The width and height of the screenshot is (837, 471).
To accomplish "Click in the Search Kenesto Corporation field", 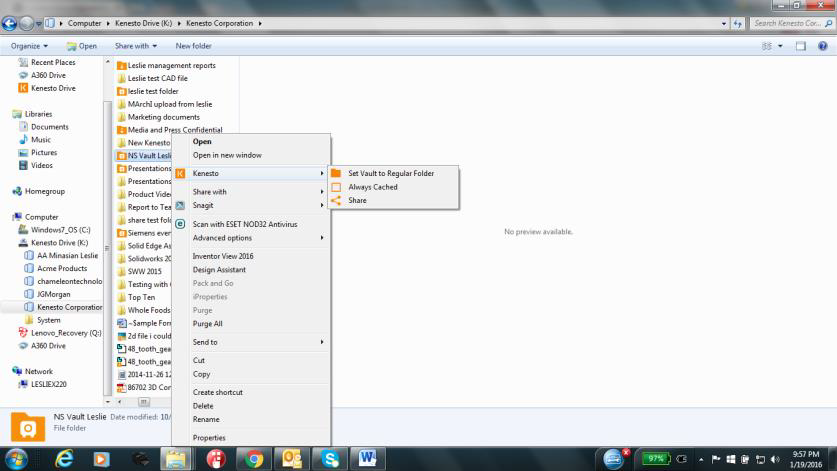I will tap(791, 23).
